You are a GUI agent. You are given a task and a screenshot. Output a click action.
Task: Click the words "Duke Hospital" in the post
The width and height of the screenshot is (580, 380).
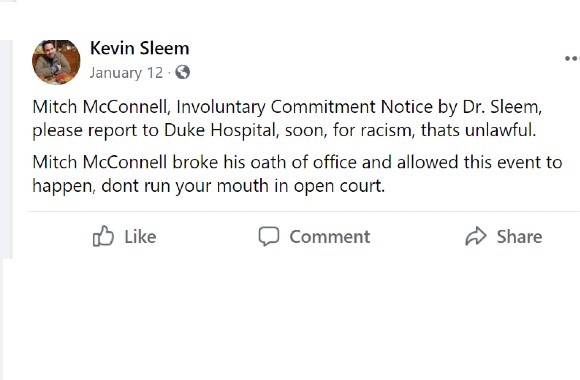click(x=221, y=130)
